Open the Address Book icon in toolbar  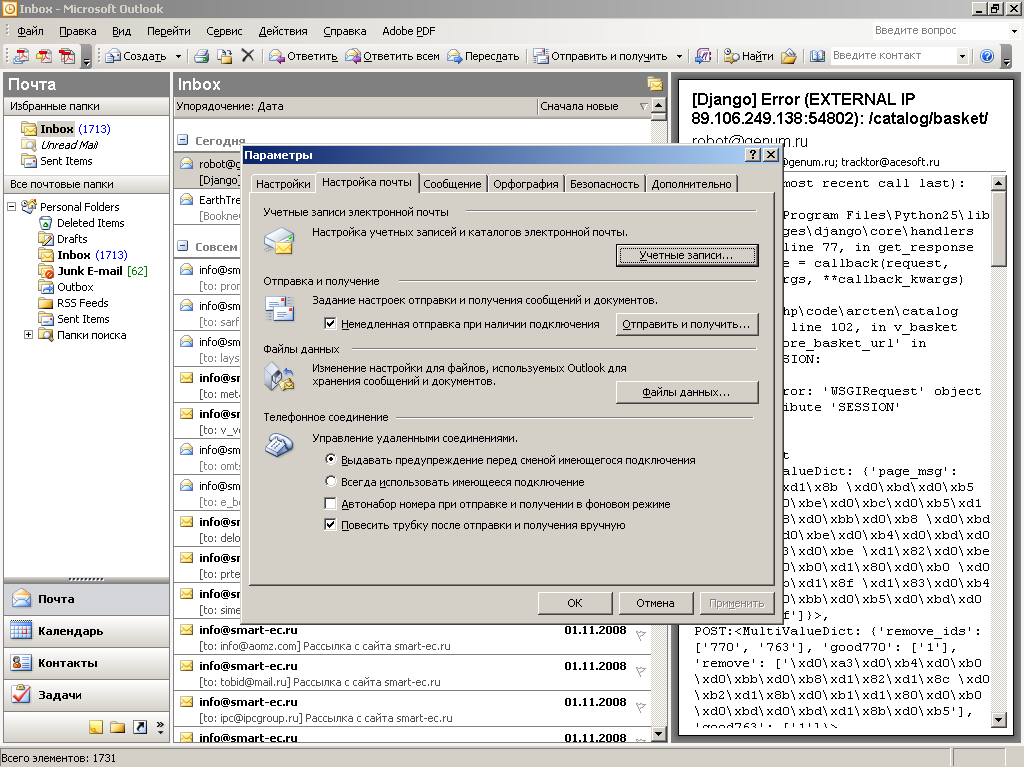point(817,56)
